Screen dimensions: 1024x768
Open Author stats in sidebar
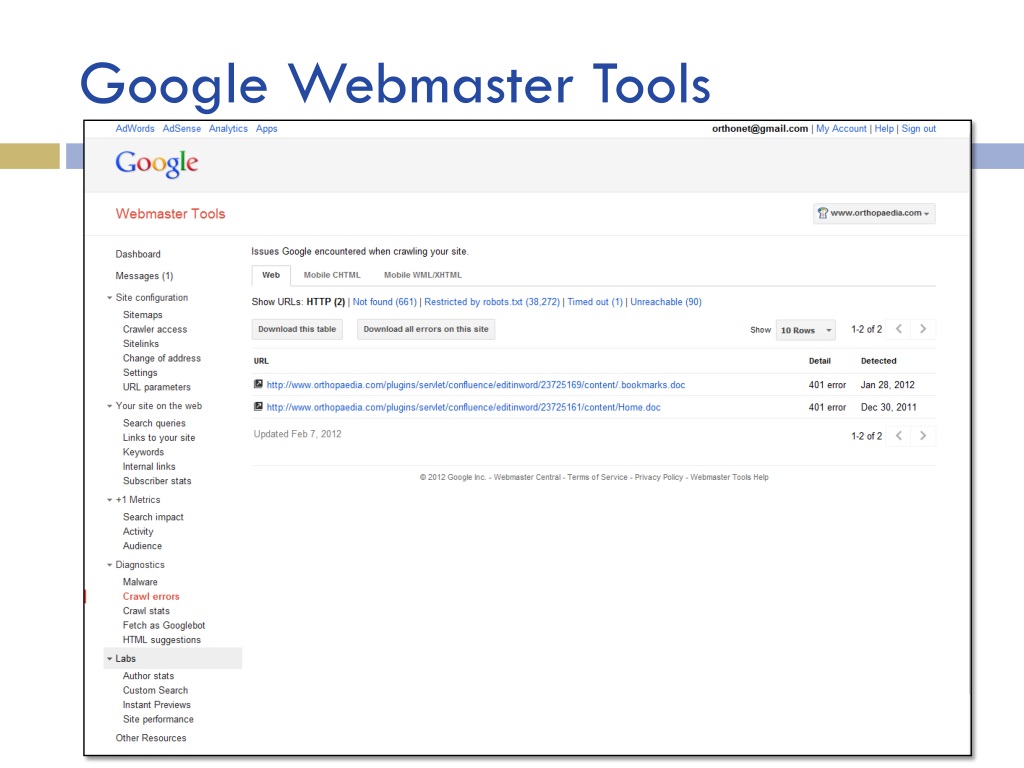[x=148, y=676]
